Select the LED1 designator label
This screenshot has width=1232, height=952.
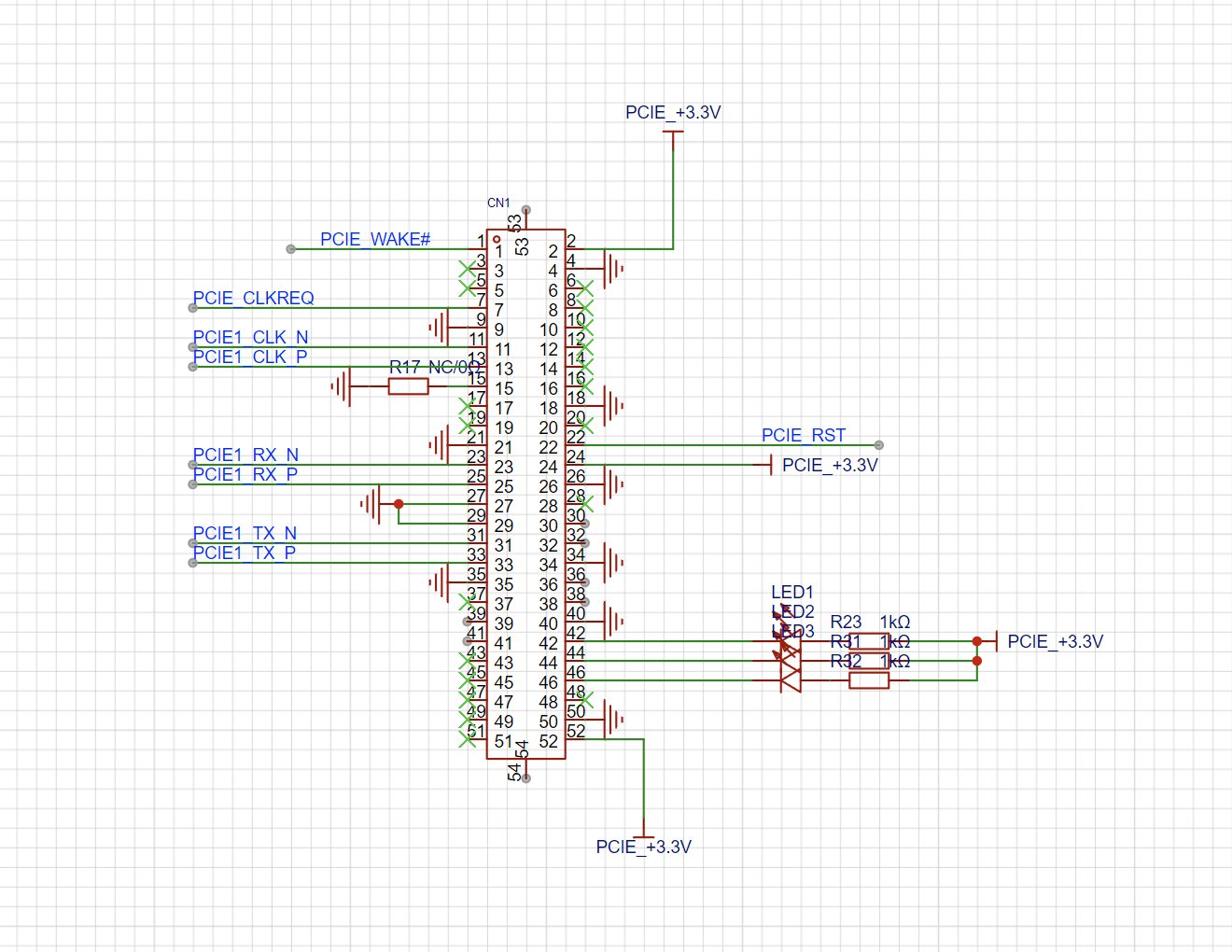click(x=792, y=592)
